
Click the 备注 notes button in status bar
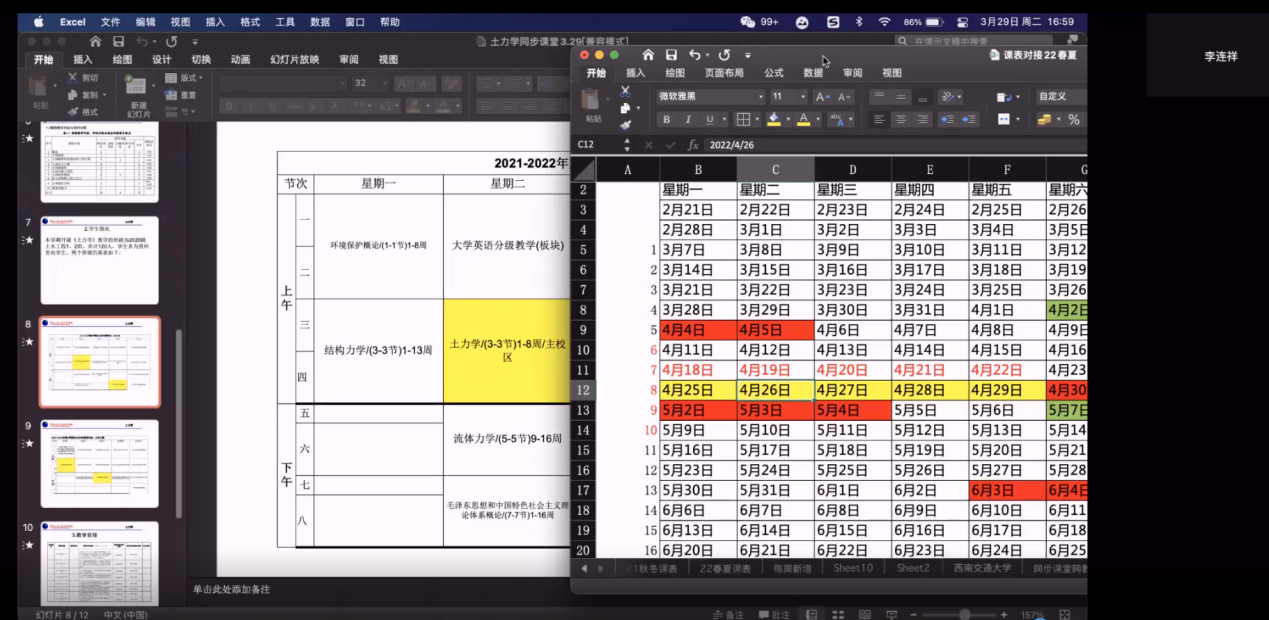(x=729, y=614)
